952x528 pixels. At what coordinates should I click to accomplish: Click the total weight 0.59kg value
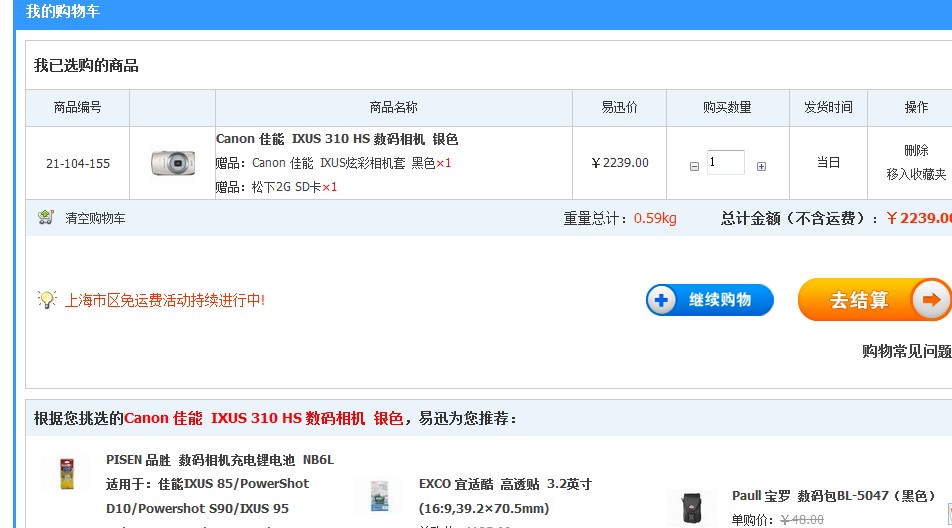point(655,218)
